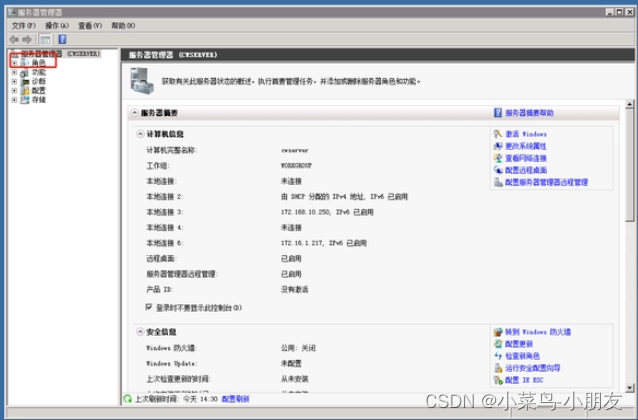
Task: Select the Windows Update value 未配置
Action: [291, 363]
